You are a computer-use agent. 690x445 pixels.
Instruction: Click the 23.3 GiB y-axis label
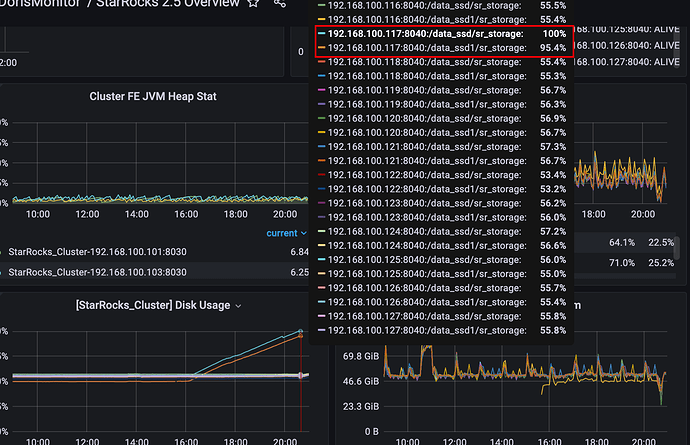pos(360,406)
